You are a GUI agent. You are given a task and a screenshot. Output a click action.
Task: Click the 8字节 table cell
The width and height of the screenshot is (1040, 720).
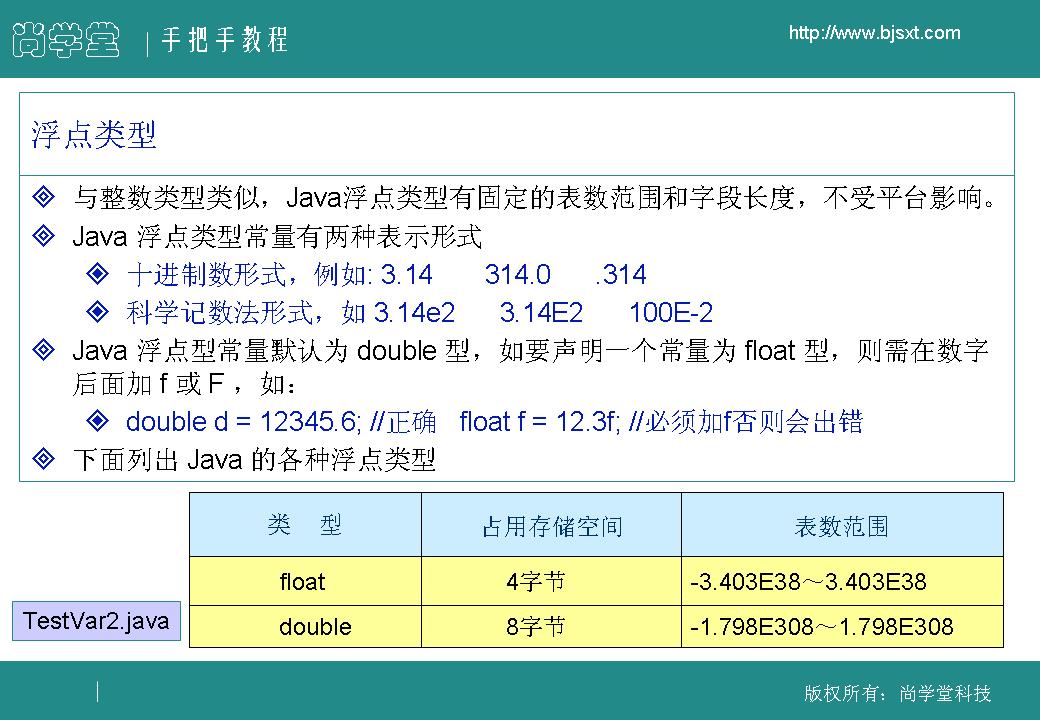coord(551,627)
